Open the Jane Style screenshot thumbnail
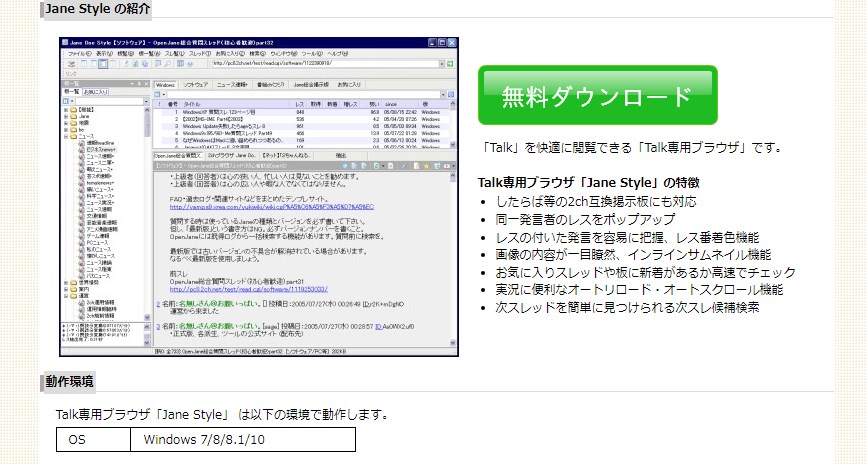Image resolution: width=867 pixels, height=464 pixels. [259, 197]
